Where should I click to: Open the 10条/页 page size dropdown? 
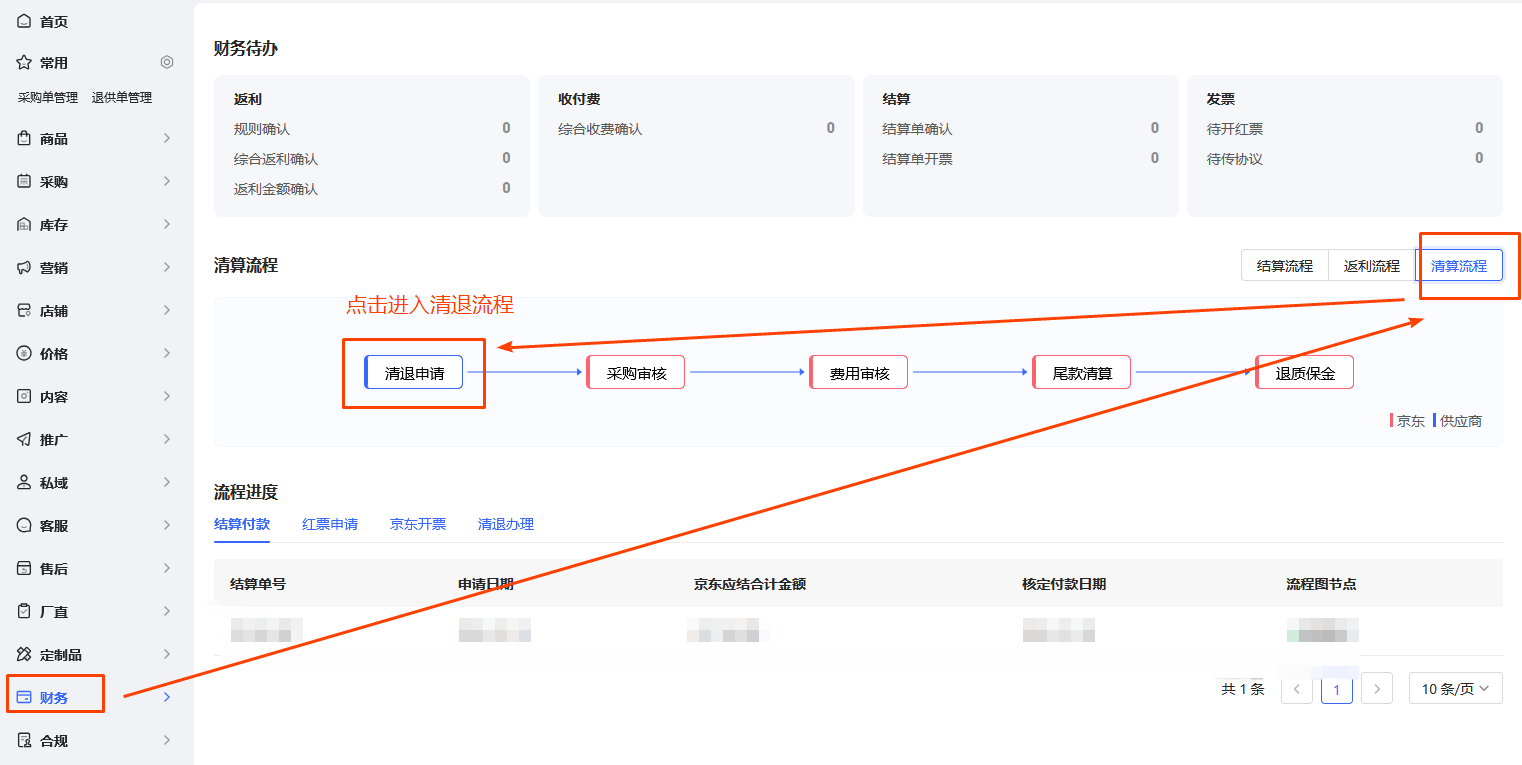[x=1455, y=688]
